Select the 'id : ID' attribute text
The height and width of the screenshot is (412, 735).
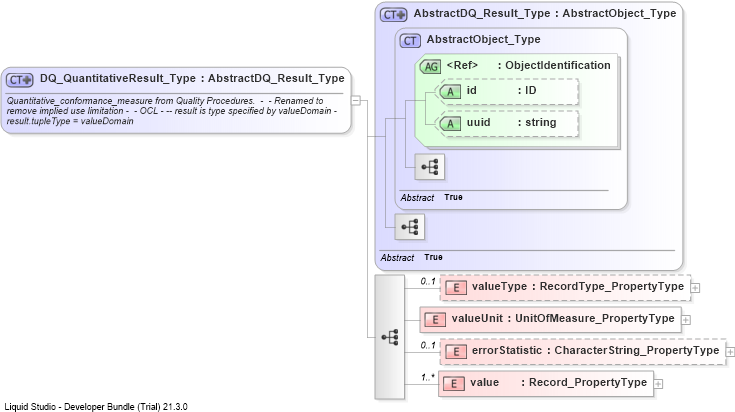point(502,90)
